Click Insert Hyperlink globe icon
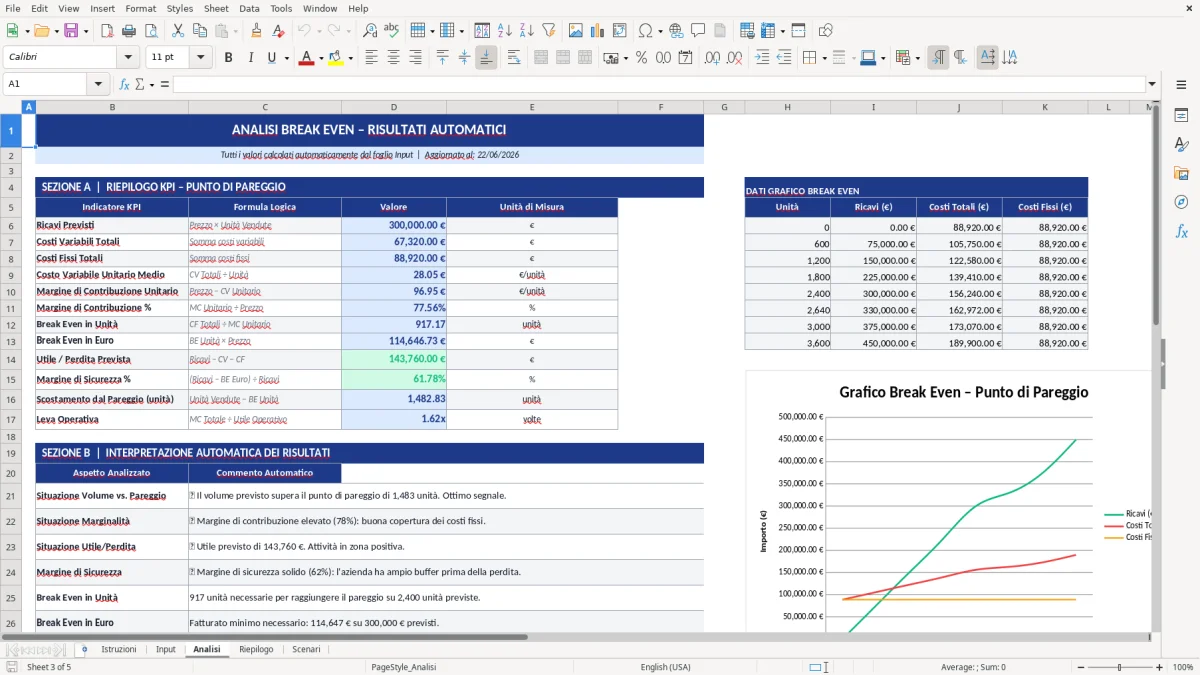Screen dimensions: 1200x675 coord(676,31)
